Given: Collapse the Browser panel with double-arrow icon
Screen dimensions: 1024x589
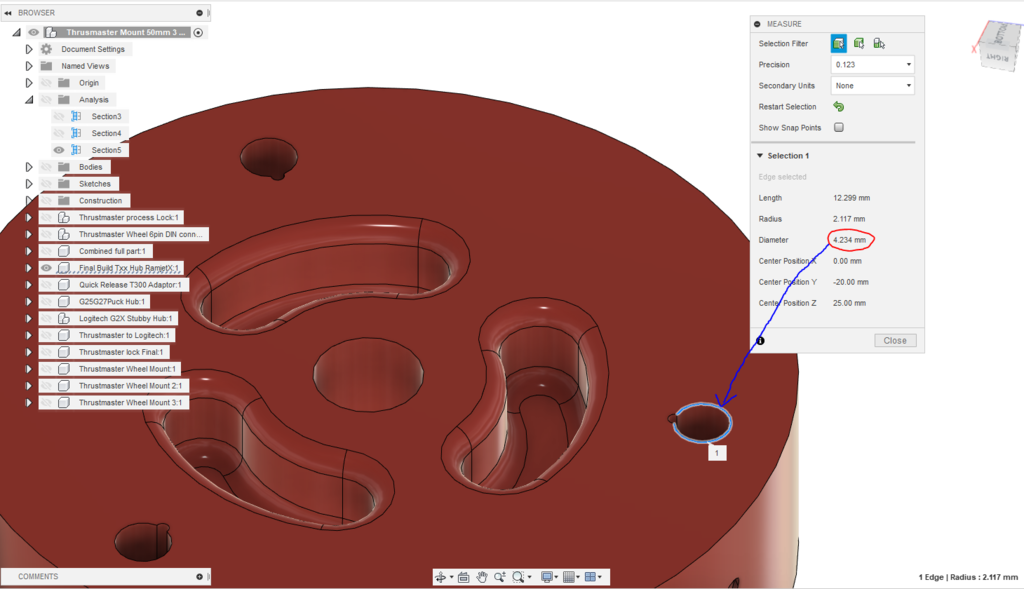Looking at the screenshot, I should [8, 12].
